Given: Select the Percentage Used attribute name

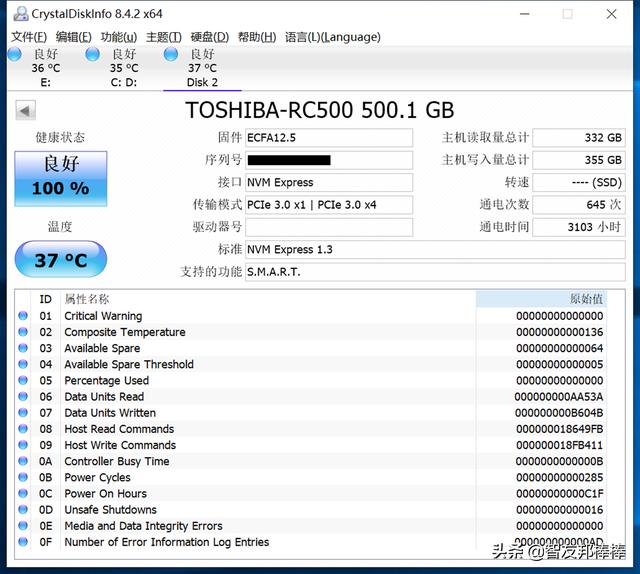Looking at the screenshot, I should pyautogui.click(x=107, y=380).
